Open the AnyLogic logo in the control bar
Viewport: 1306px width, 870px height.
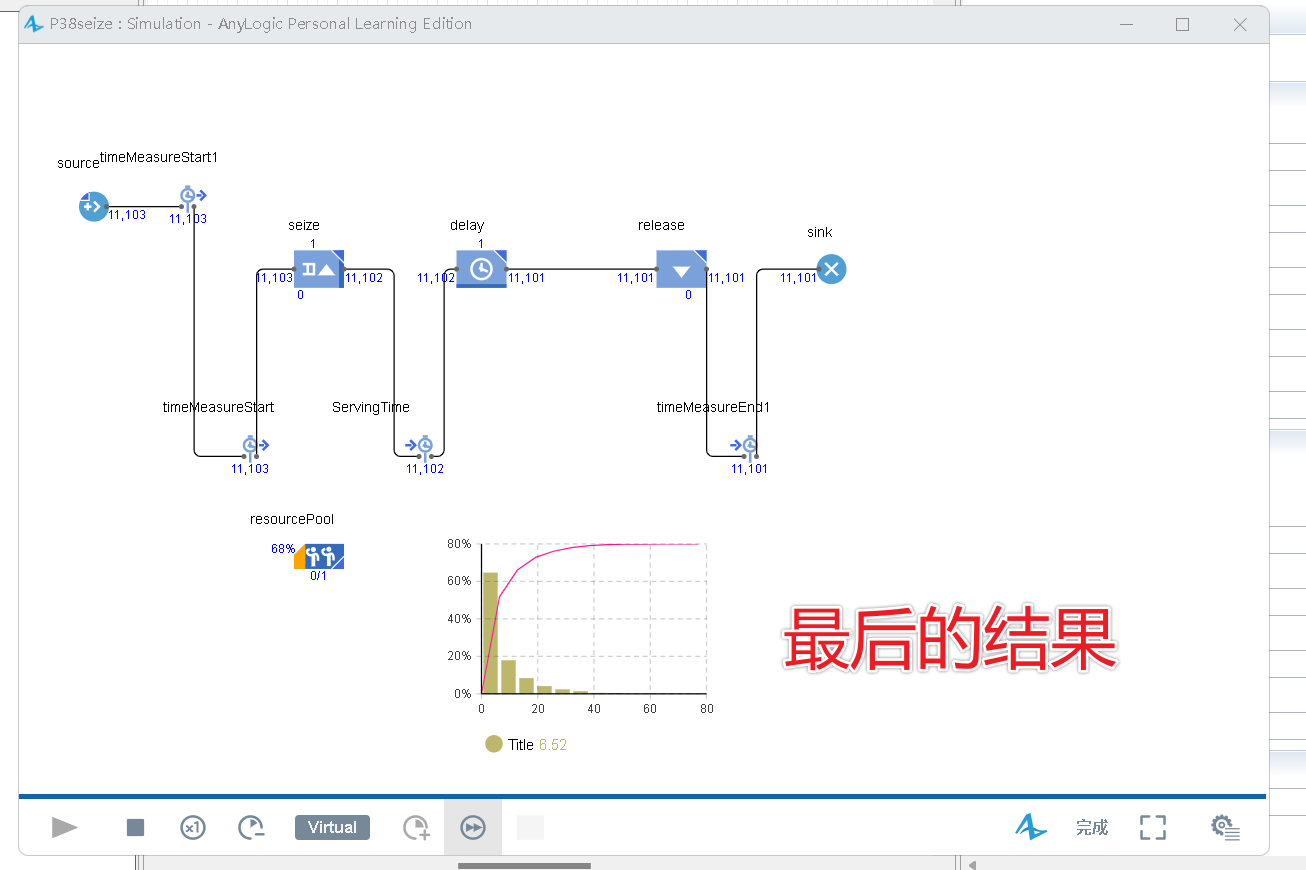tap(1031, 827)
